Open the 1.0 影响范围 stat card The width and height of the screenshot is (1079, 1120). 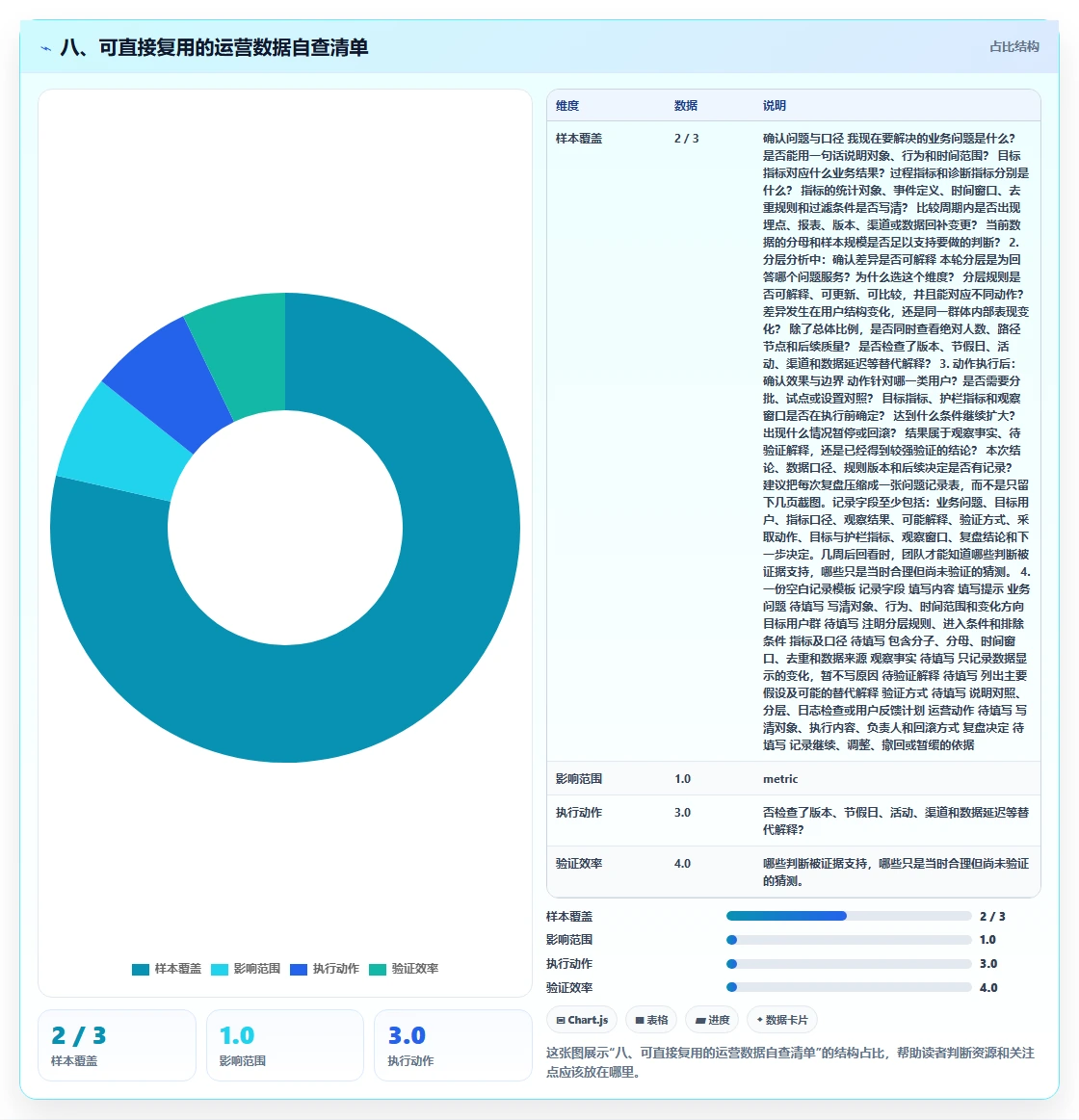click(285, 1046)
